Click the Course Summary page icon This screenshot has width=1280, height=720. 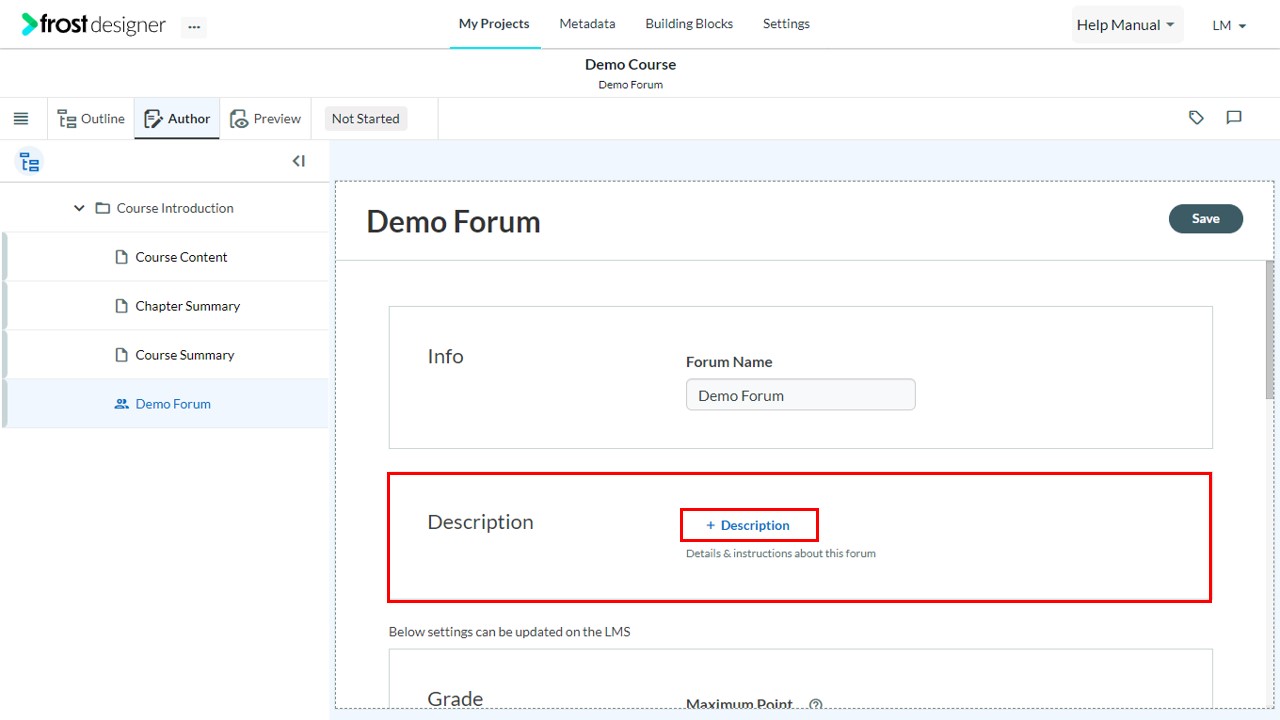pos(122,355)
